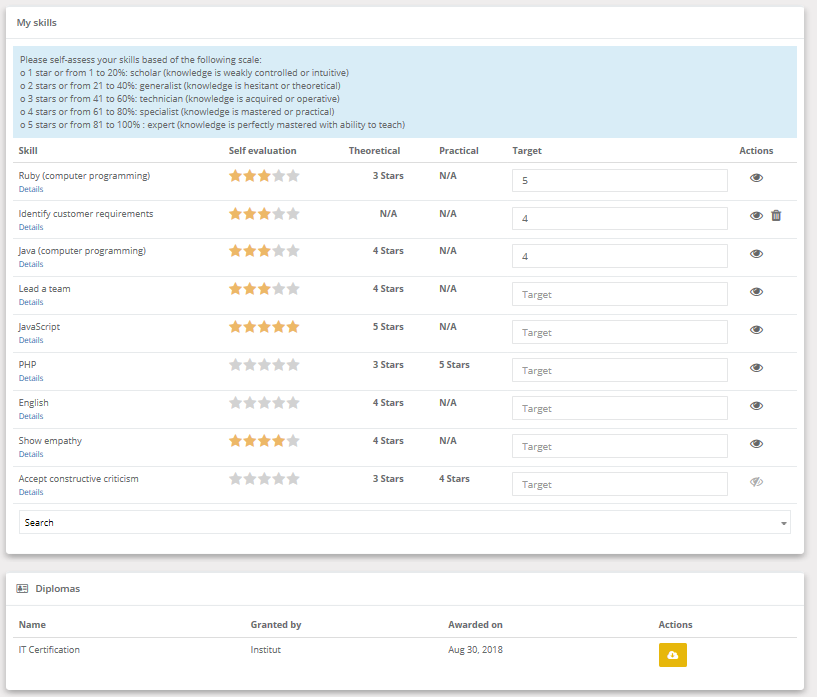This screenshot has width=817, height=697.
Task: Toggle visibility eye for JavaScript skill
Action: (x=756, y=330)
